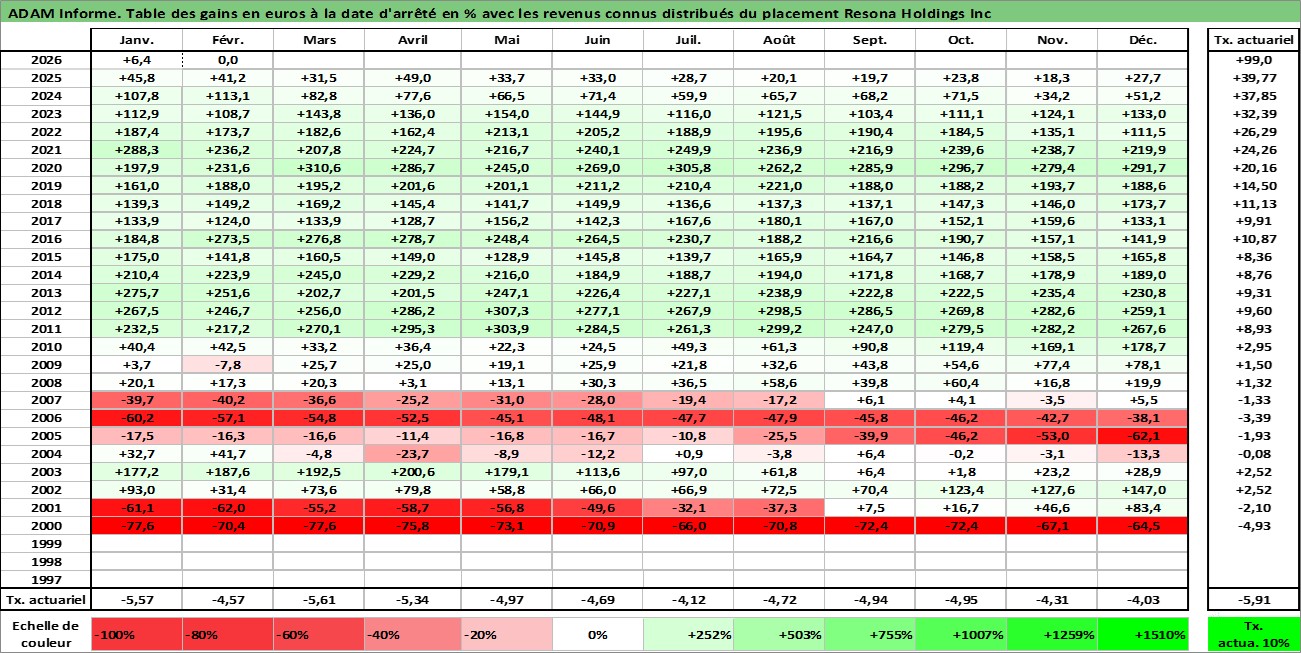Pick the +252% legend swatch
This screenshot has width=1301, height=653.
click(x=688, y=633)
